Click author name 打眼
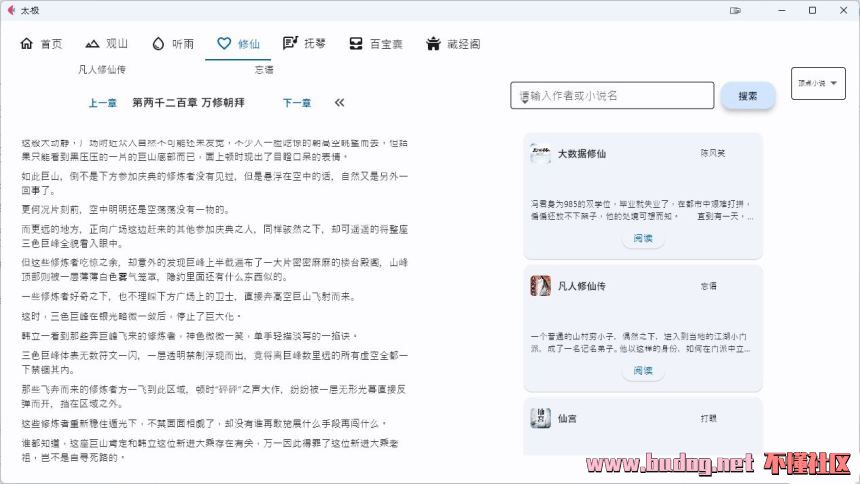The image size is (860, 484). click(708, 418)
